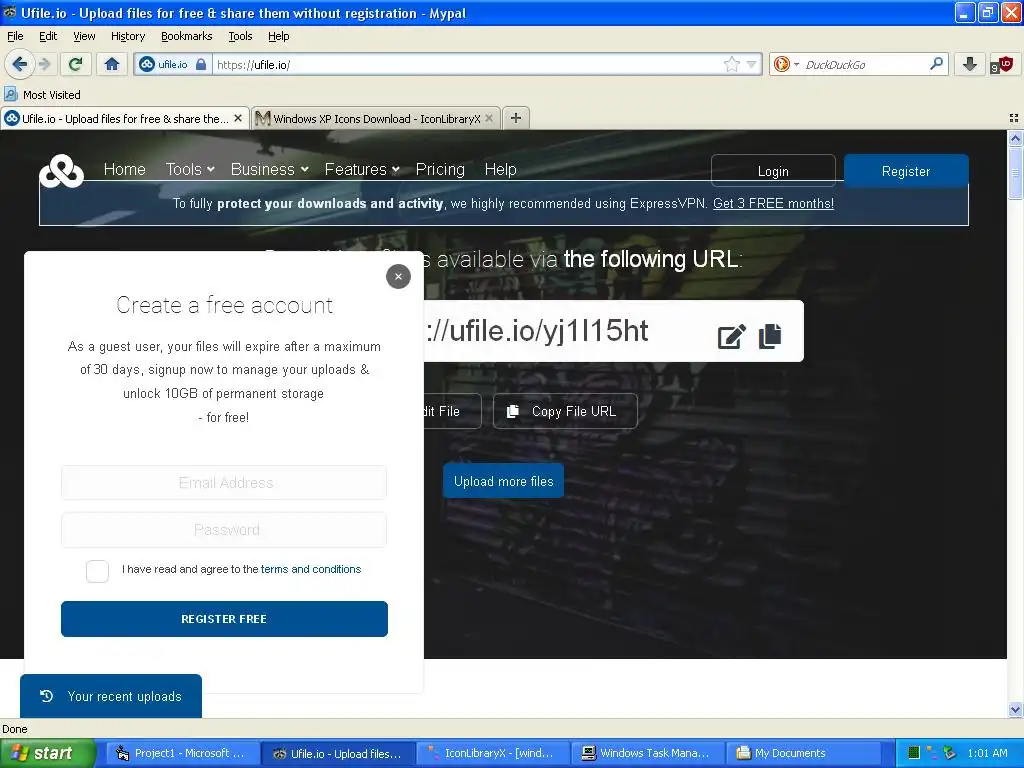This screenshot has width=1024, height=768.
Task: Click the green CPU usage tray icon
Action: tap(914, 753)
